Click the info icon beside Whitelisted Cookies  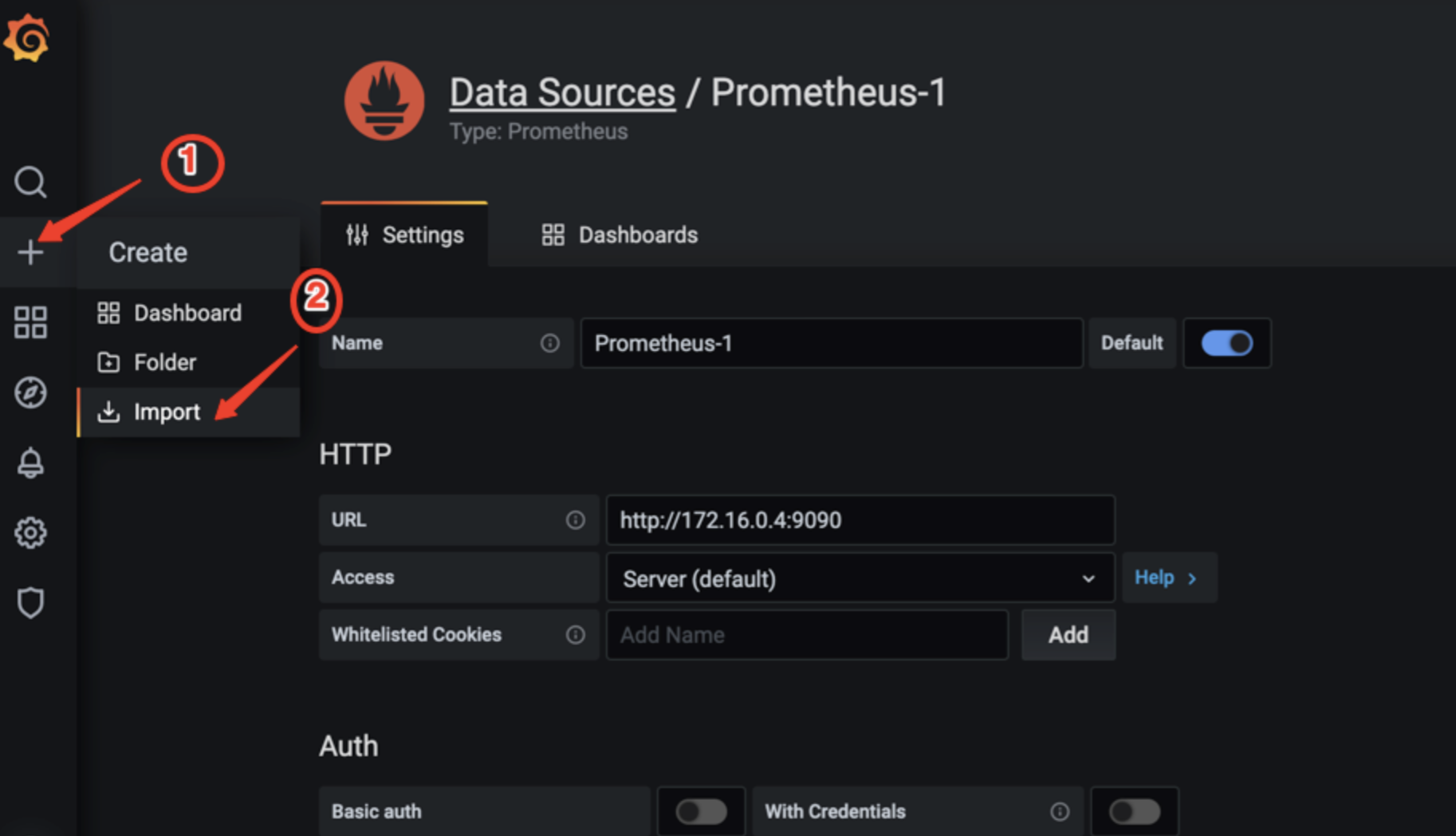pyautogui.click(x=575, y=635)
